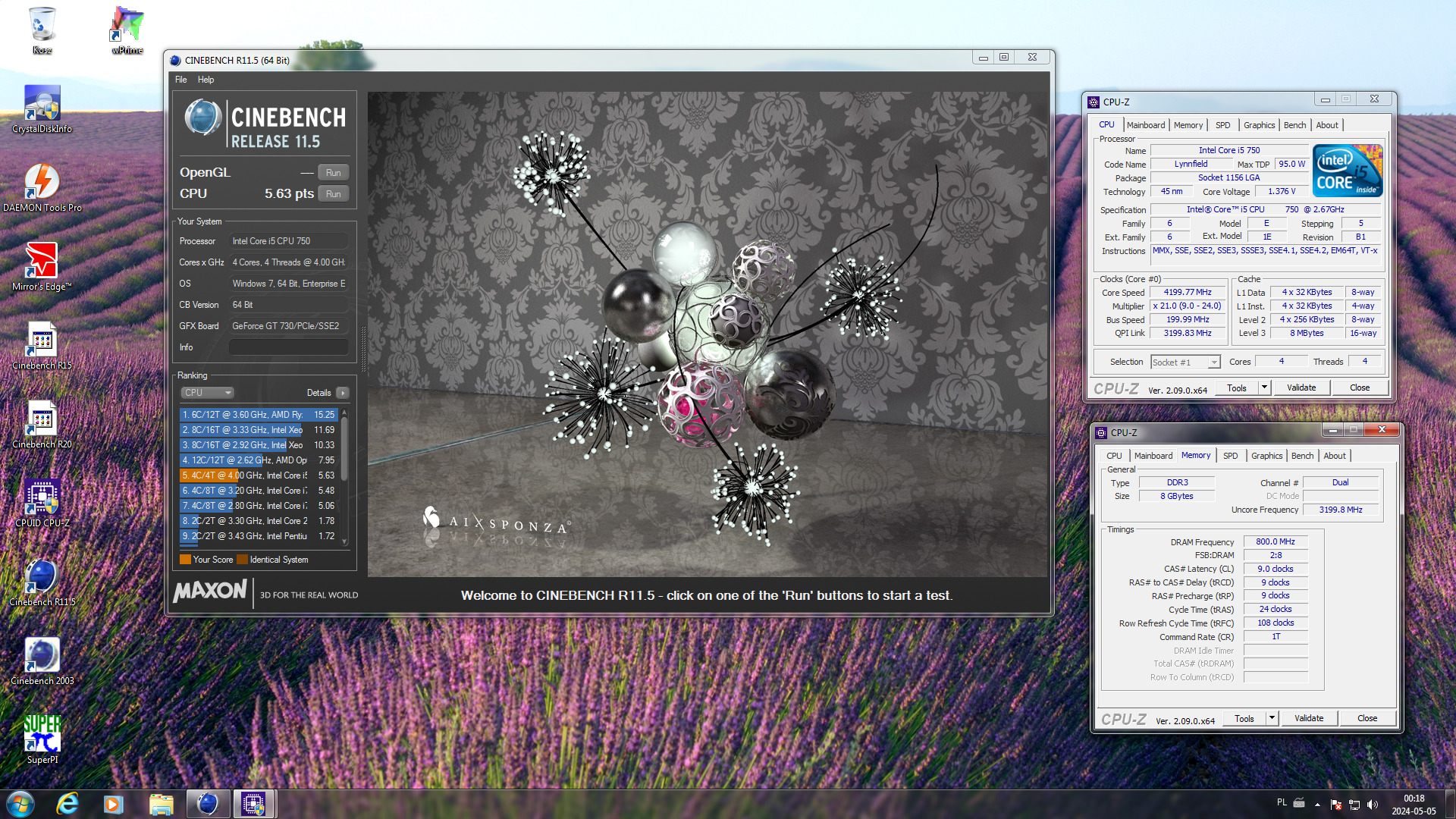Viewport: 1456px width, 819px height.
Task: Open the CPU ranking type dropdown
Action: 207,393
